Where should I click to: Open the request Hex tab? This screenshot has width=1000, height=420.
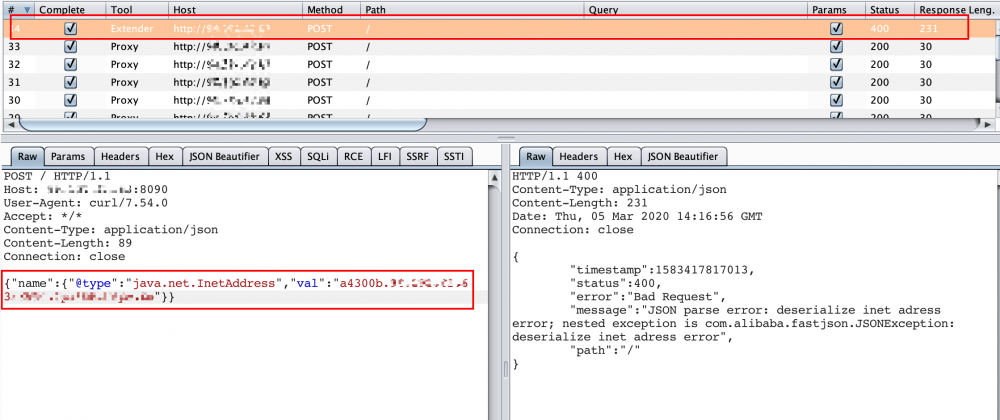click(165, 156)
